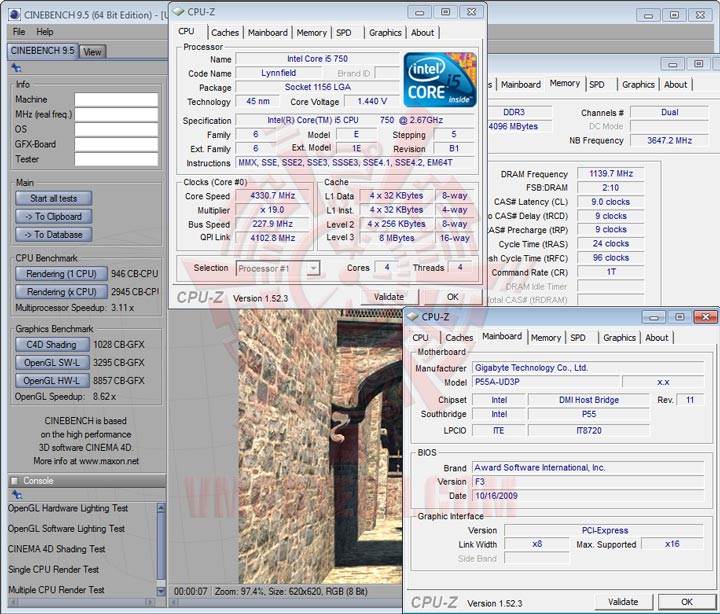Open Memory tab in the CPU window
The width and height of the screenshot is (720, 614).
[311, 33]
